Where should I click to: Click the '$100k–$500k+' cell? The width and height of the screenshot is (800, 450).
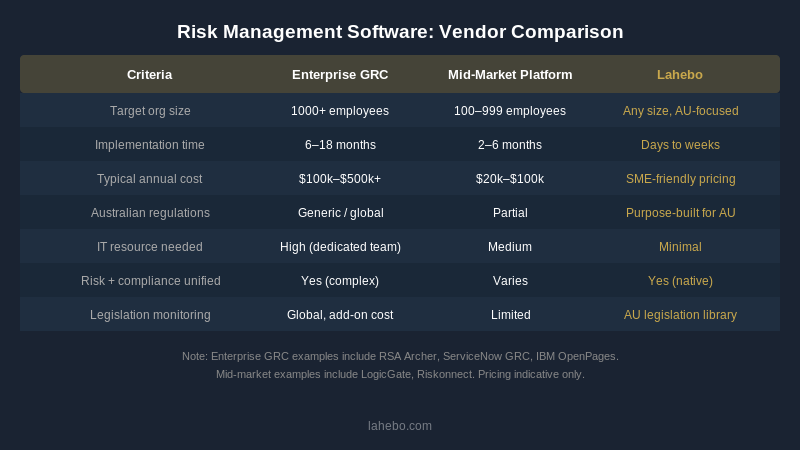[x=340, y=179]
